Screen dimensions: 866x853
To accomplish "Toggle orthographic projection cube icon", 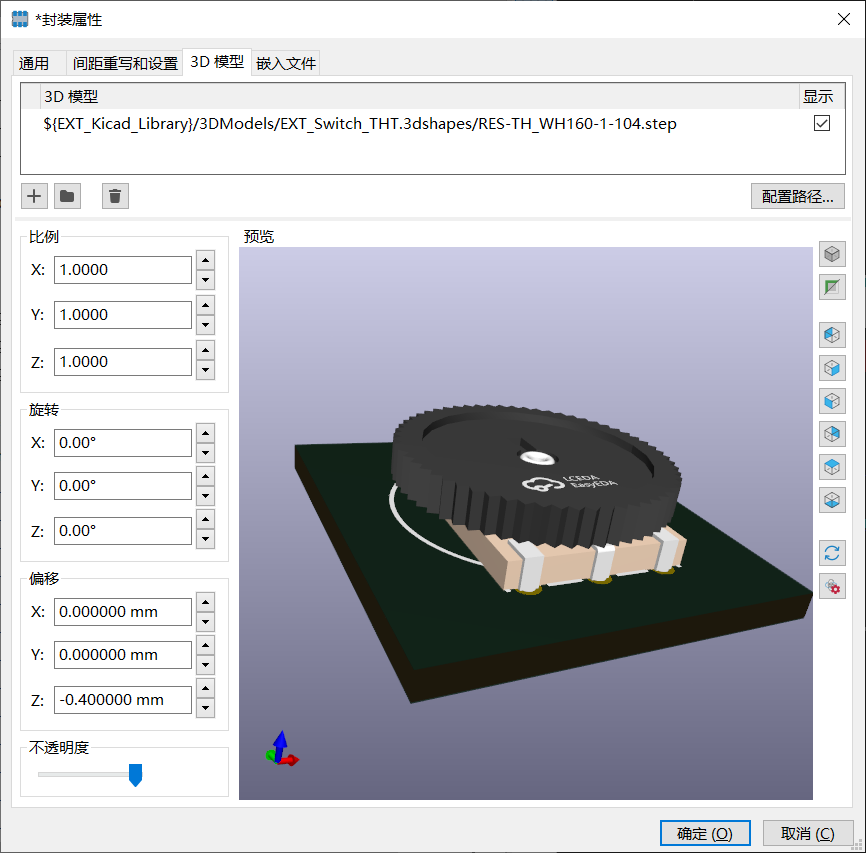I will point(832,254).
